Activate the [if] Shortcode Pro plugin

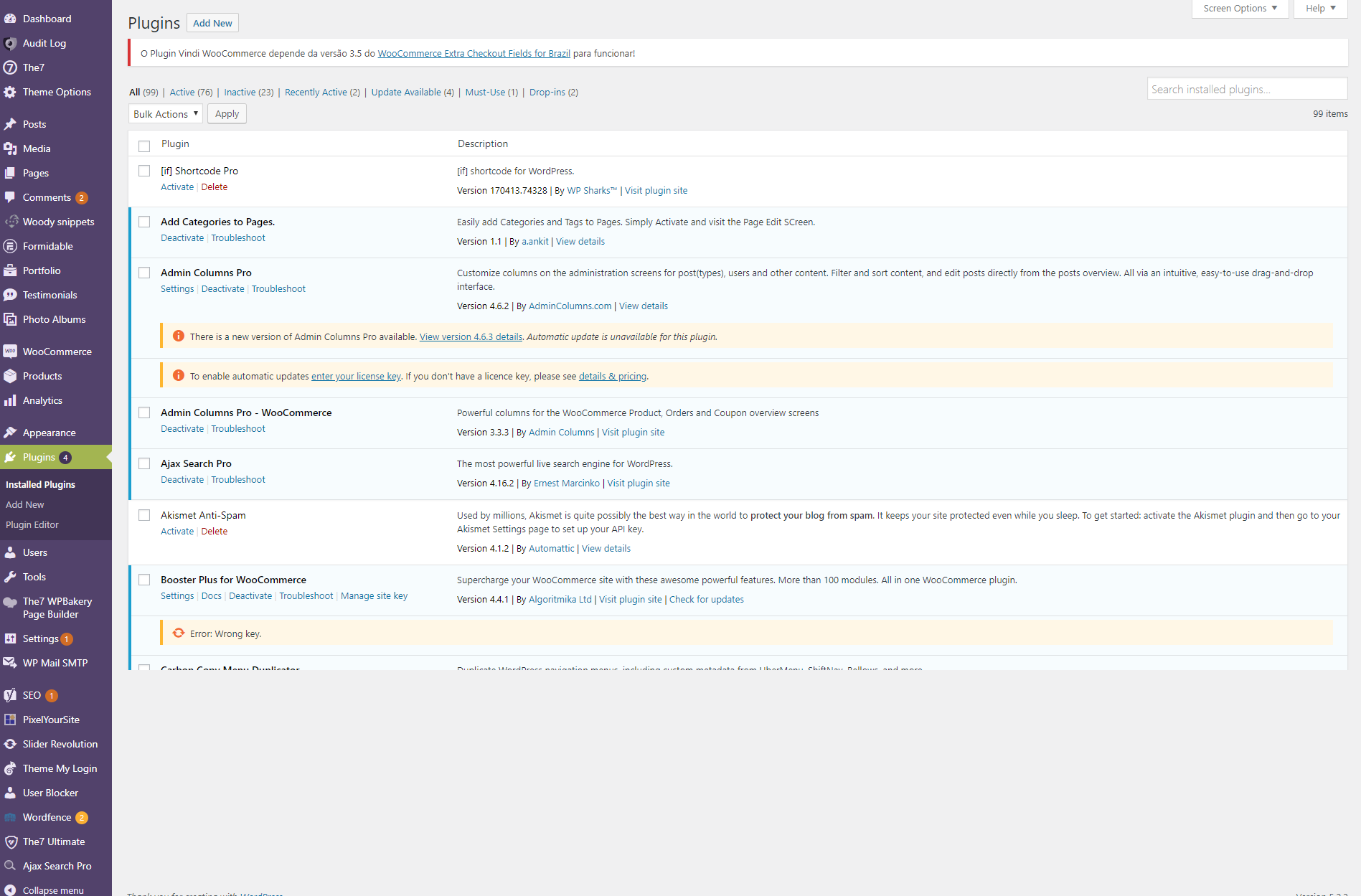177,187
